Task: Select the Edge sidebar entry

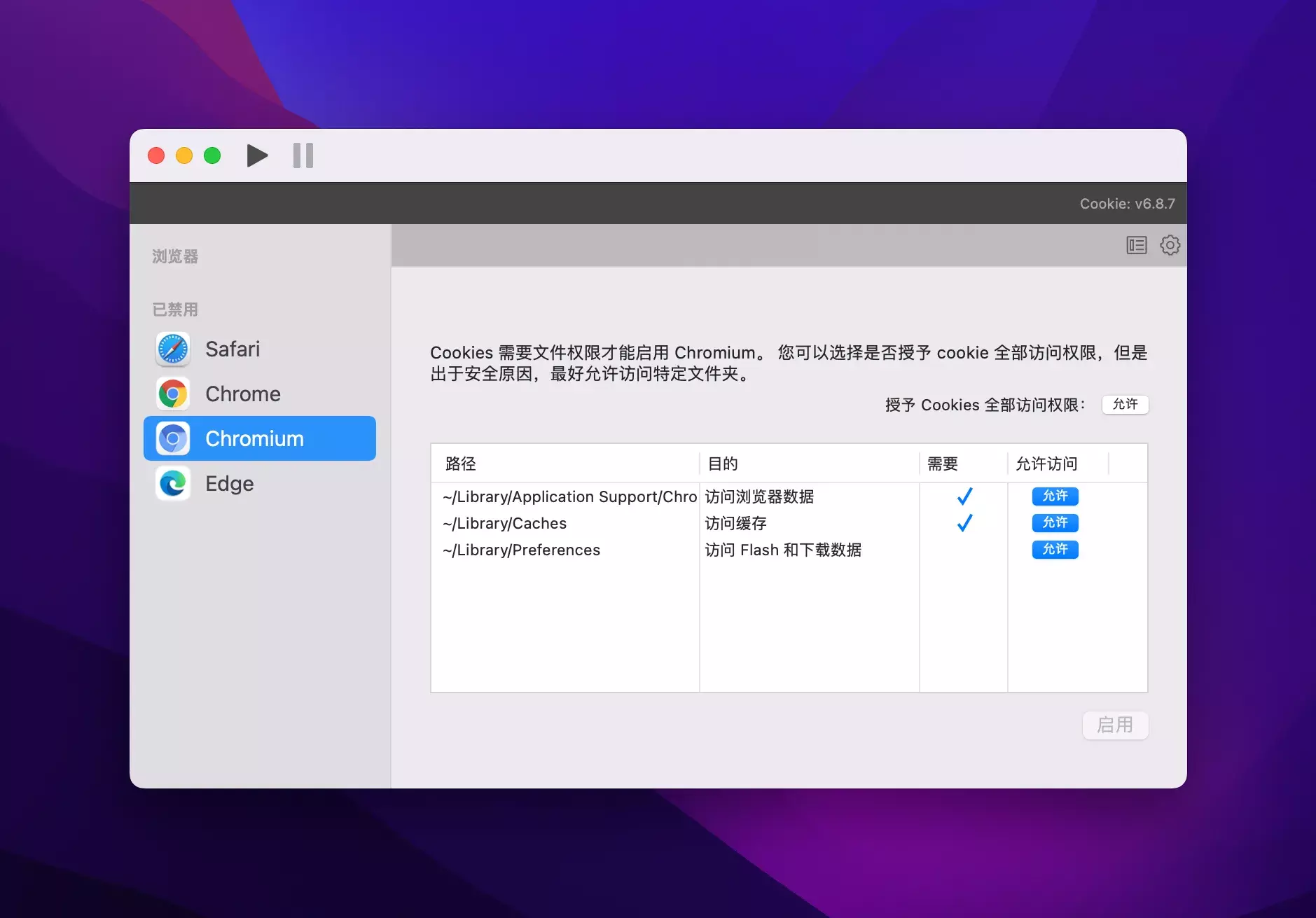Action: pos(230,483)
